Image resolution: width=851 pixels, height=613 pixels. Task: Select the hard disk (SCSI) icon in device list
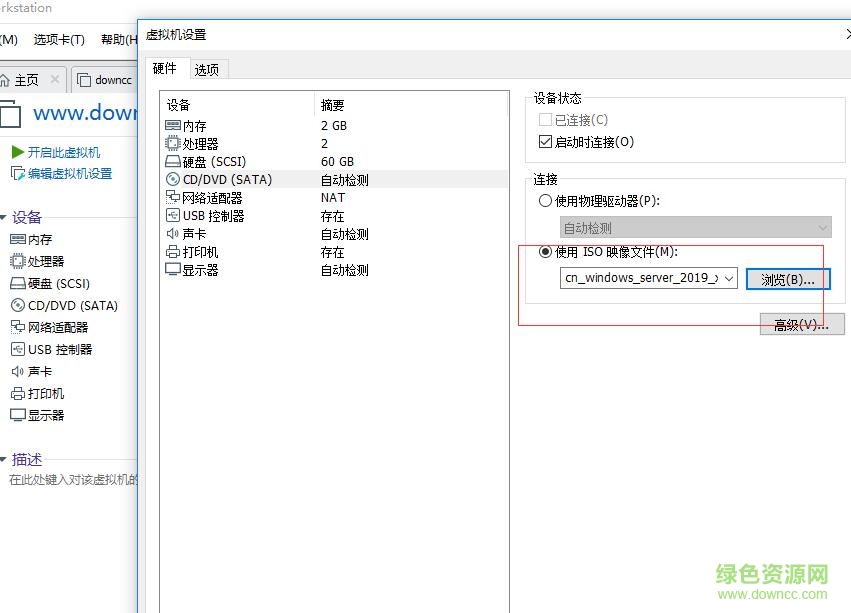[x=172, y=162]
